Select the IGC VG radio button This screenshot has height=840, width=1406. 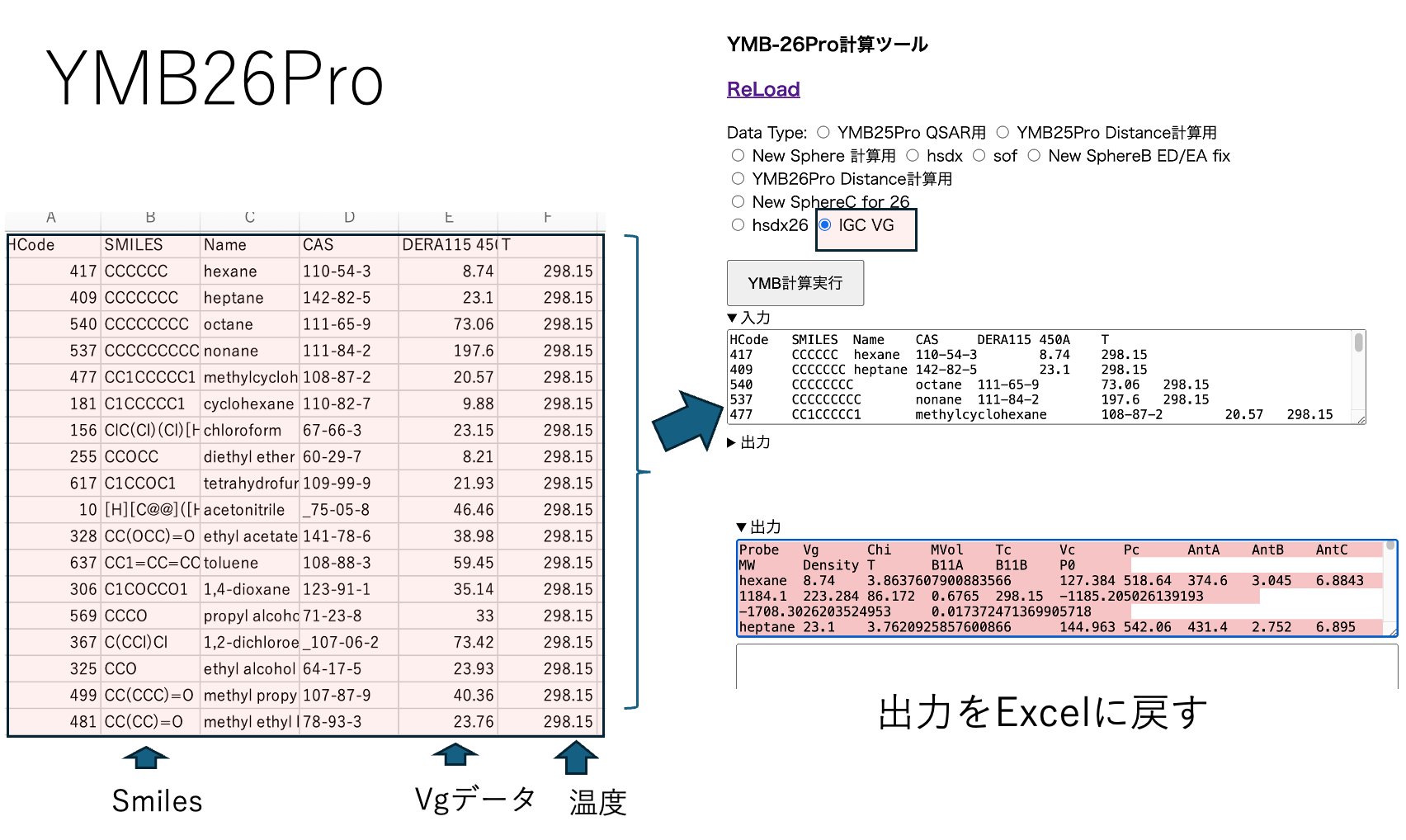[x=824, y=225]
